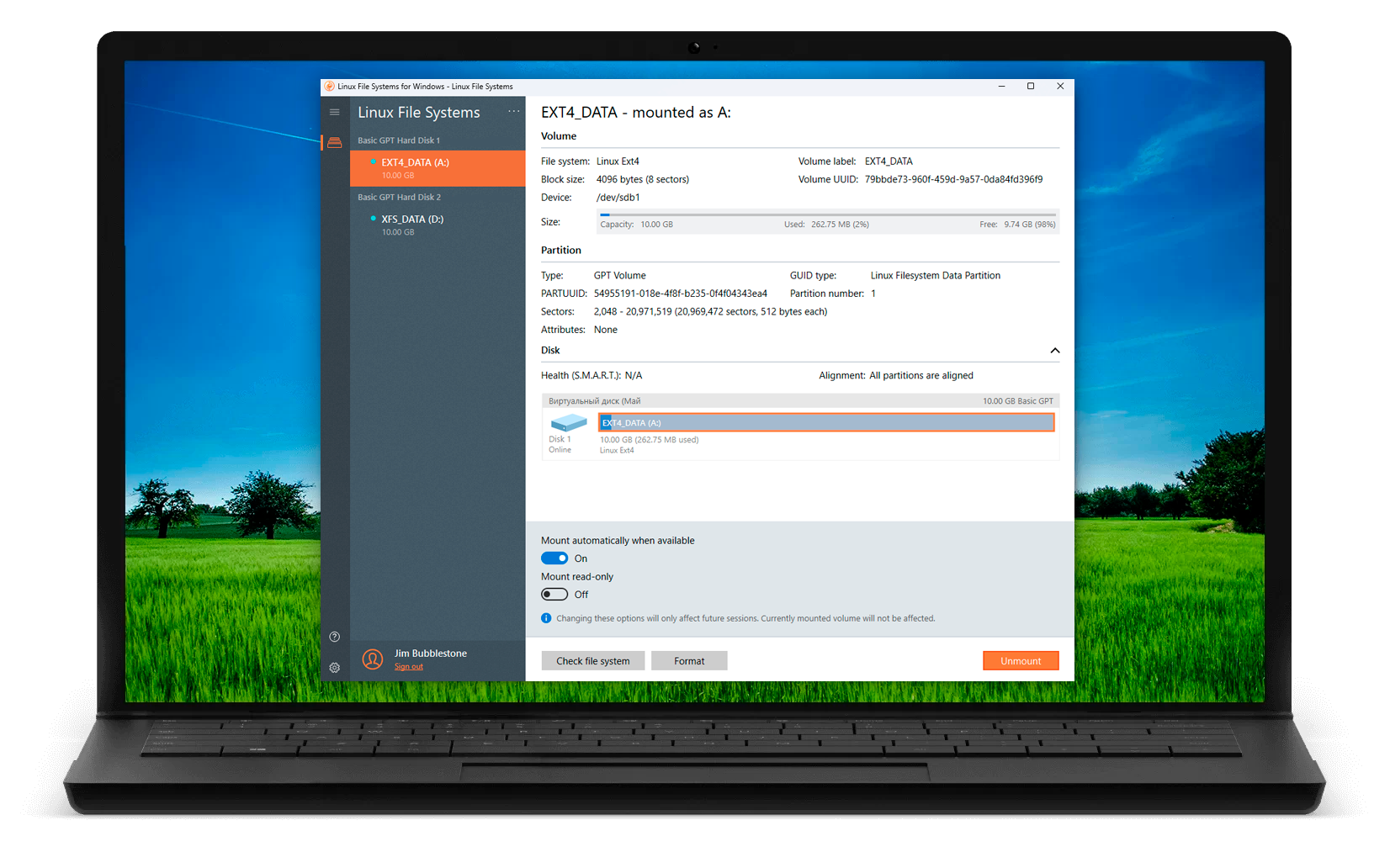
Task: Click the info icon beside options notice
Action: [546, 618]
